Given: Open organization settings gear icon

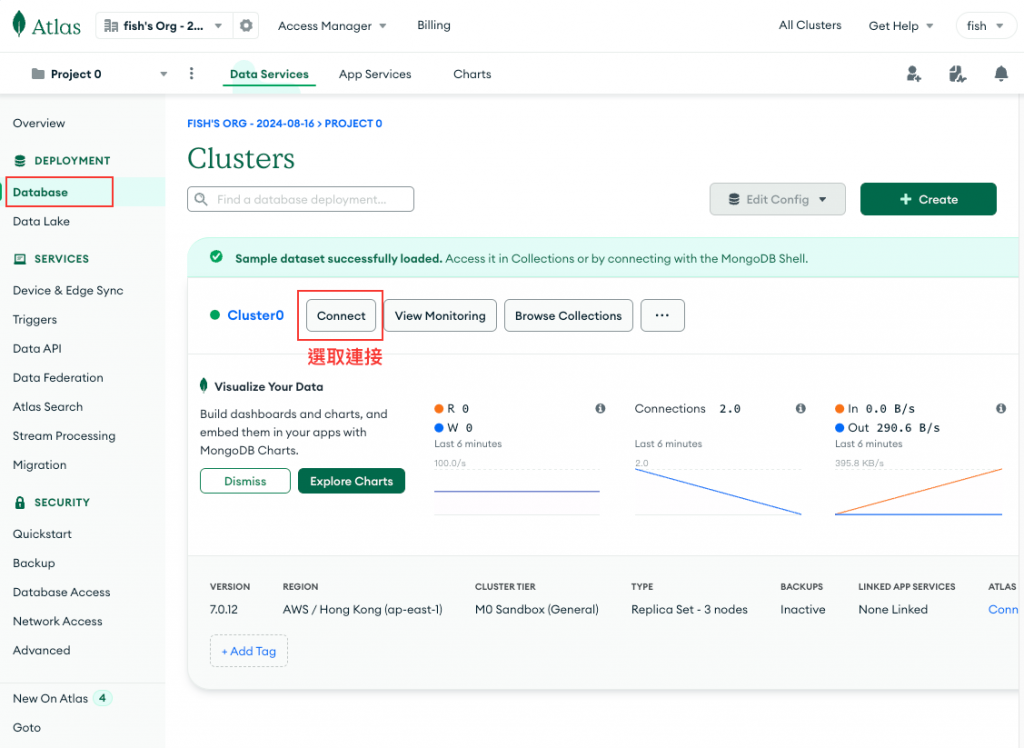Looking at the screenshot, I should coord(246,25).
